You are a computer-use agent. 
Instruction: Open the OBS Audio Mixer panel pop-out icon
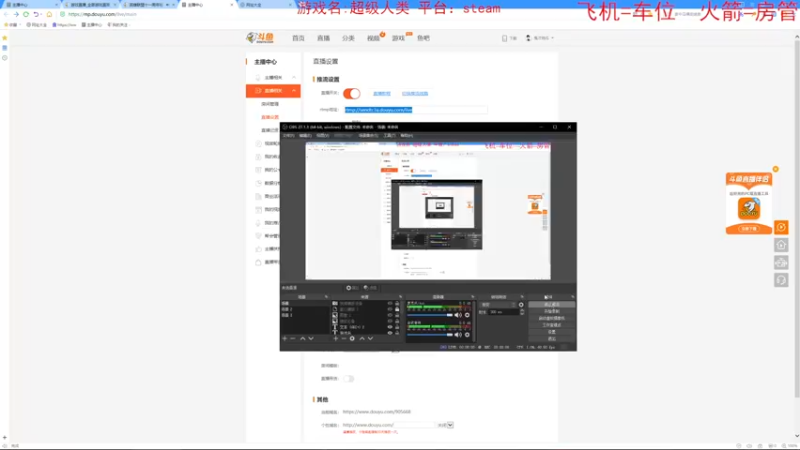(473, 297)
